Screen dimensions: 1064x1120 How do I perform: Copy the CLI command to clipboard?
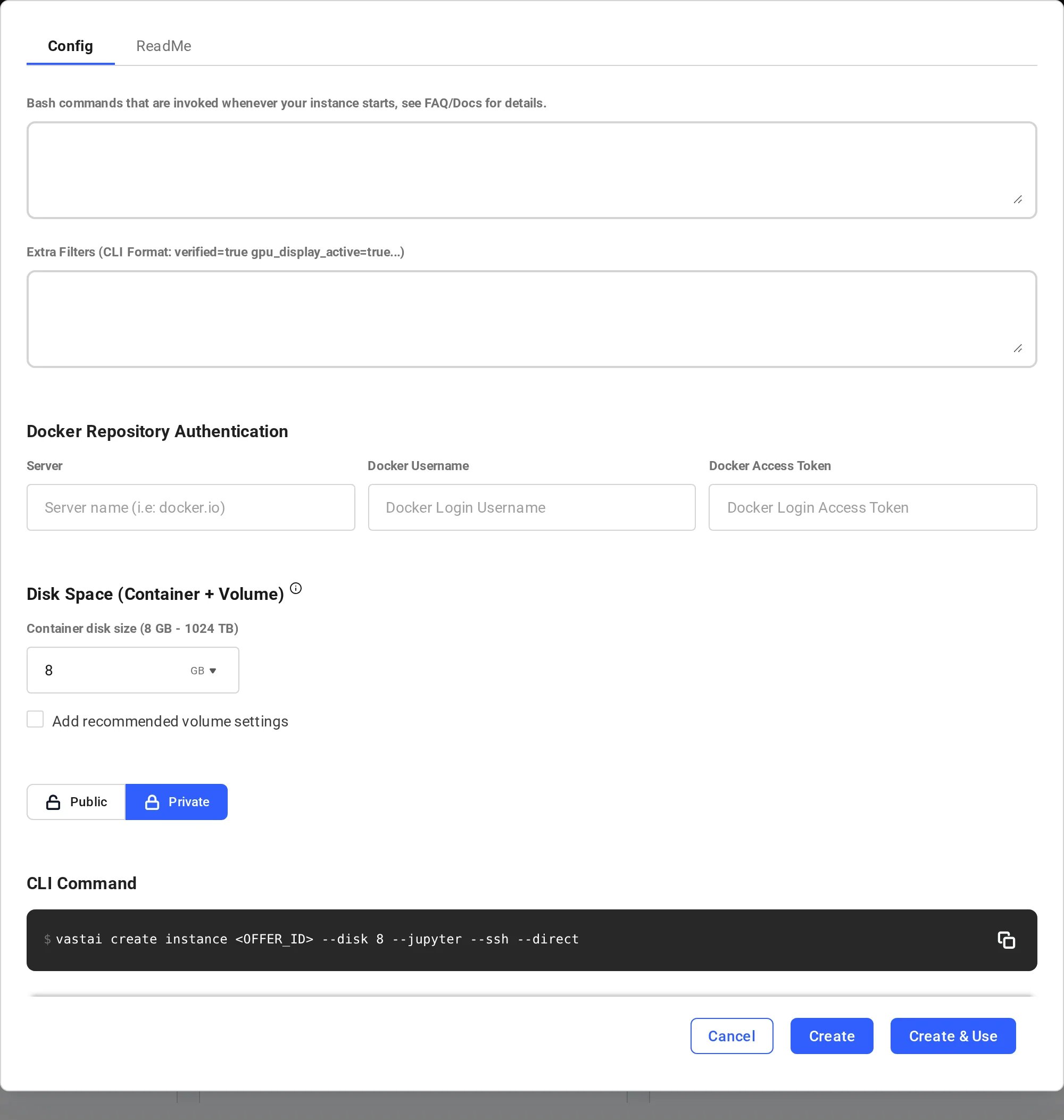click(1006, 940)
